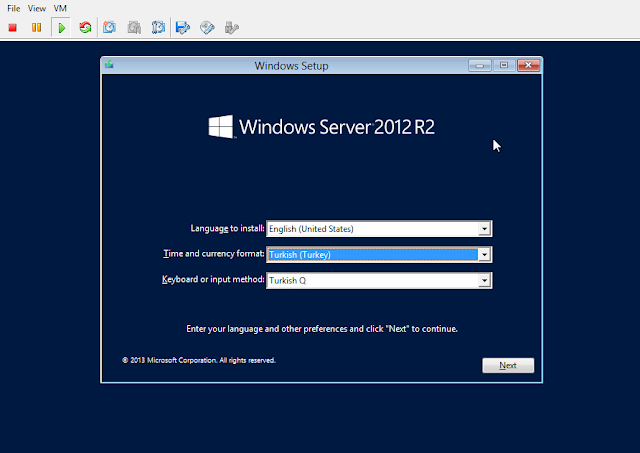Click the orange suspend VM icon
Screen dimensions: 640x453
pos(36,28)
